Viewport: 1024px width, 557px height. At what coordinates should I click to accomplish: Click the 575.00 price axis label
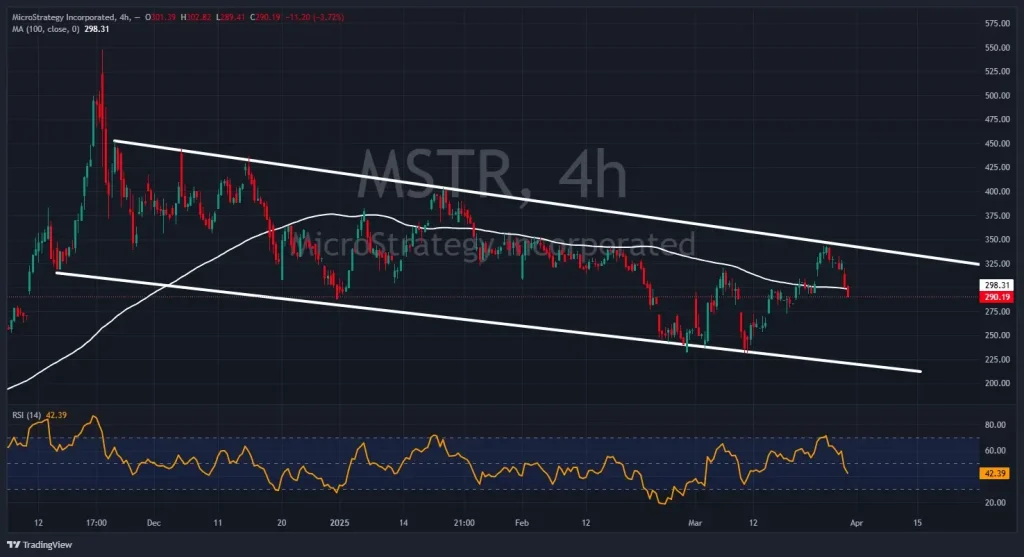pos(997,24)
